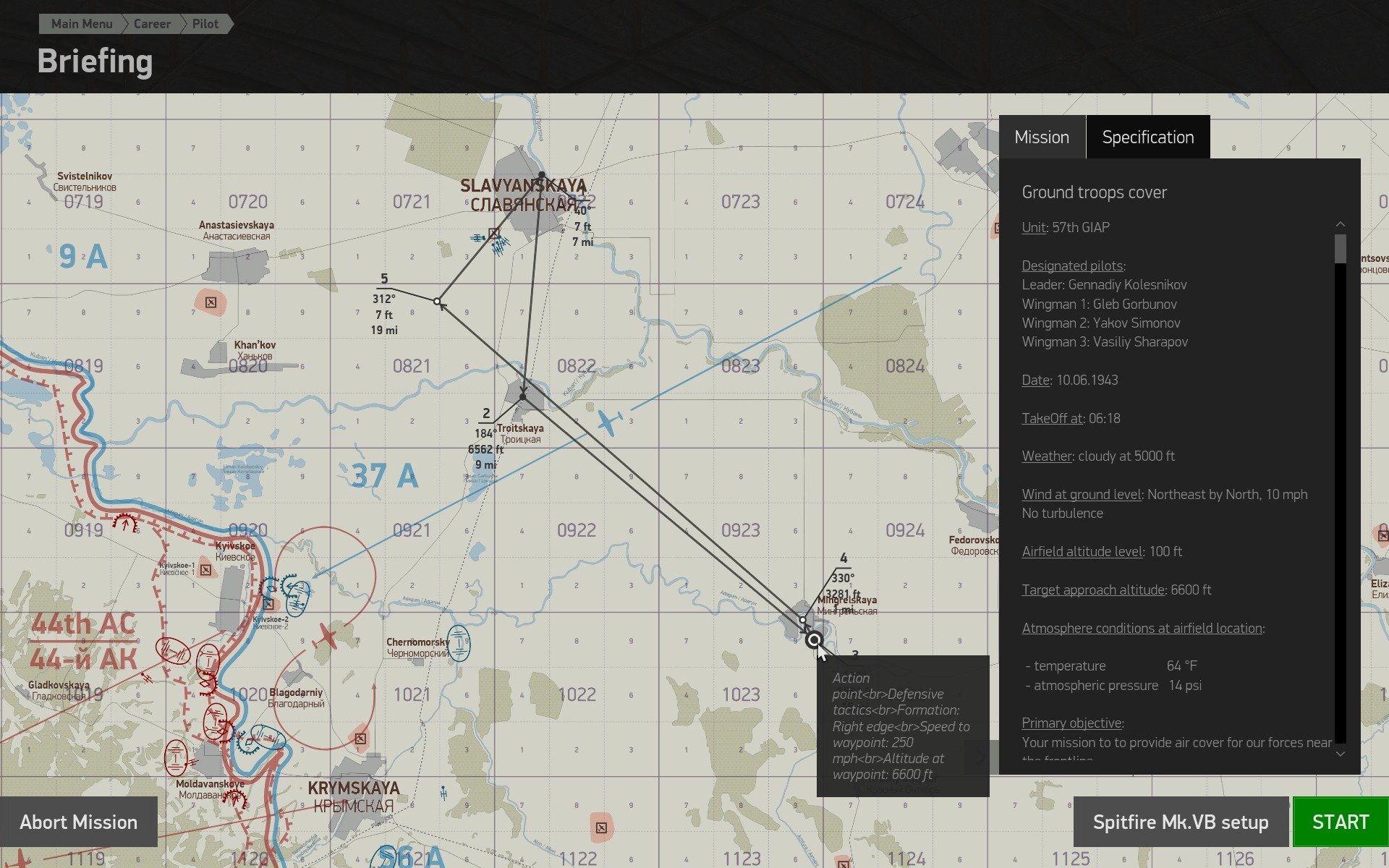
Task: Click the airfield marker beside Slavyanskaya
Action: pyautogui.click(x=493, y=233)
